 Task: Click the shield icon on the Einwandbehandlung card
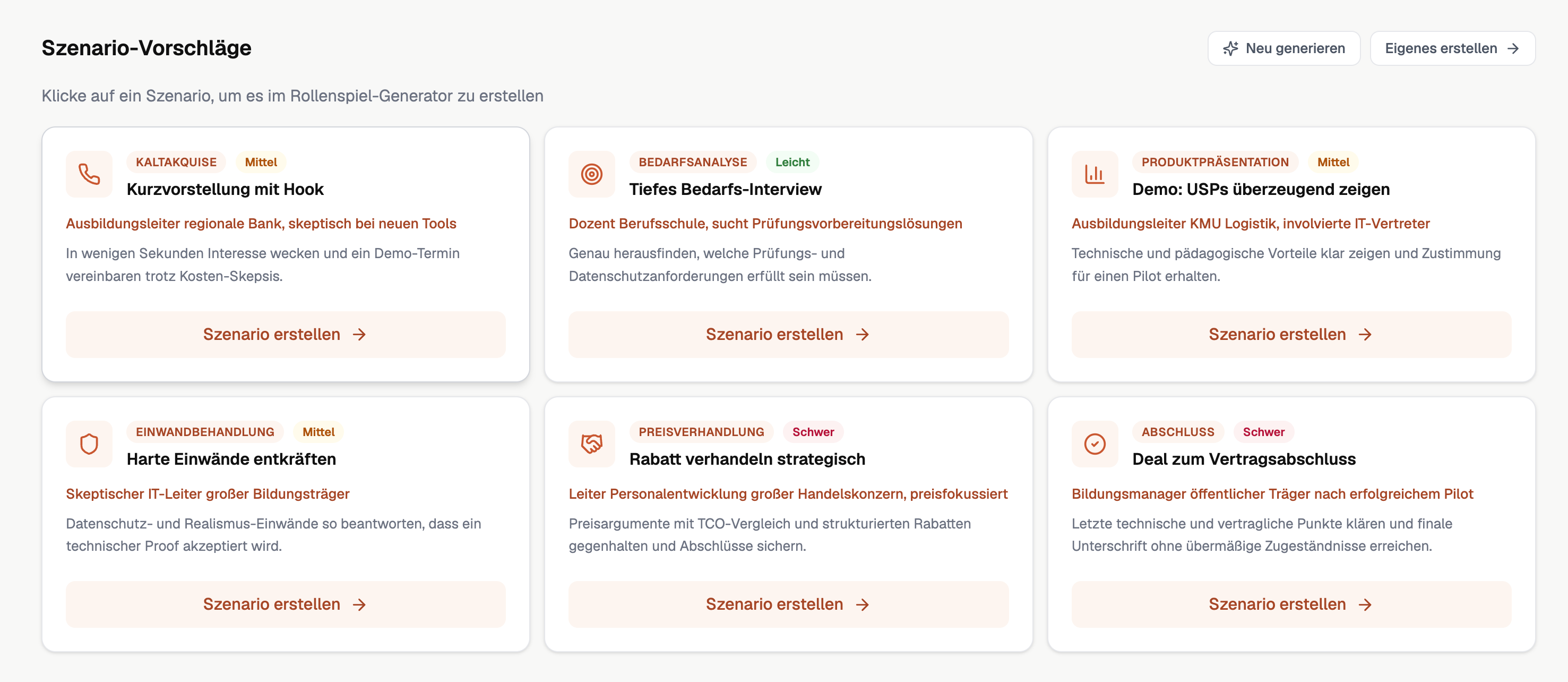click(x=89, y=444)
